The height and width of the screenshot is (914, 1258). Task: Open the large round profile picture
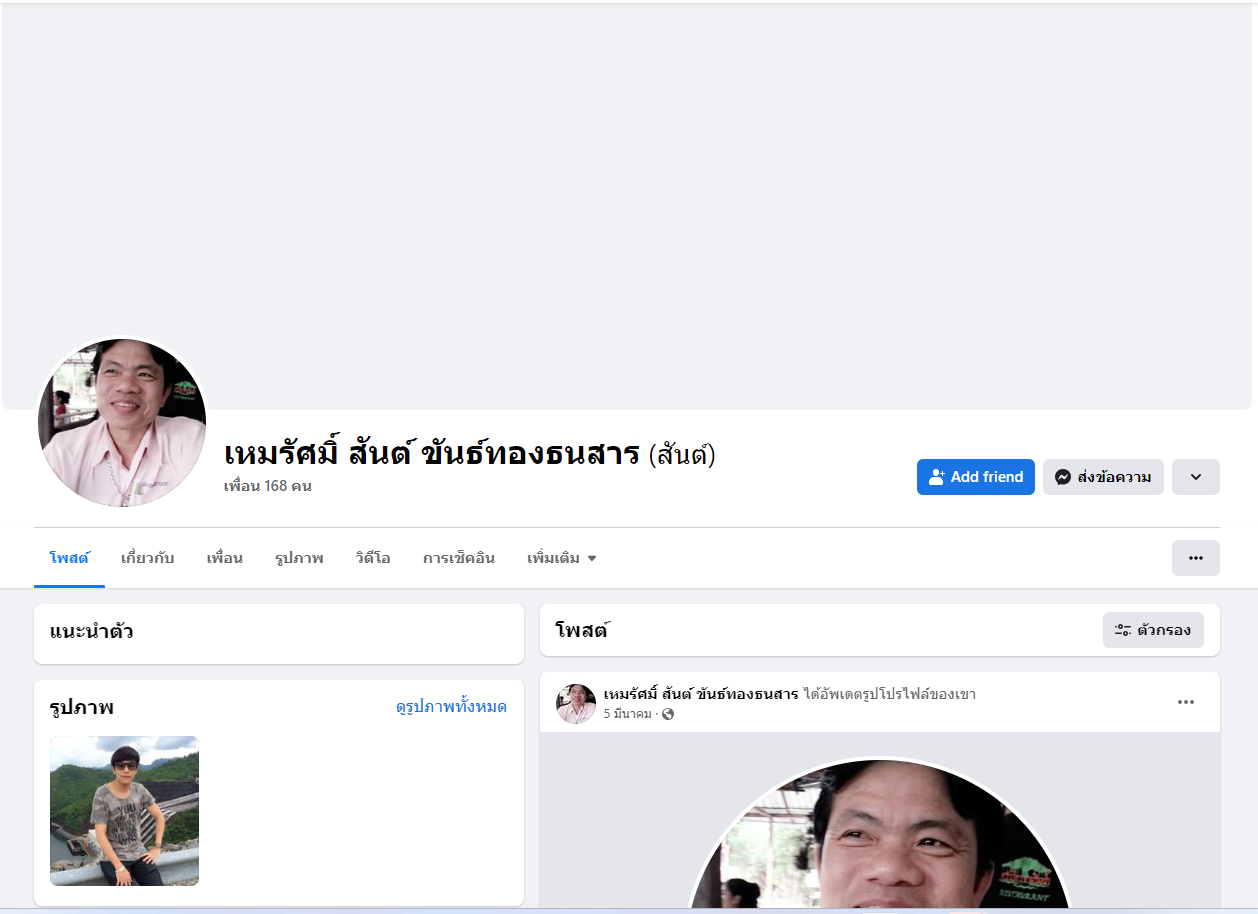(122, 422)
